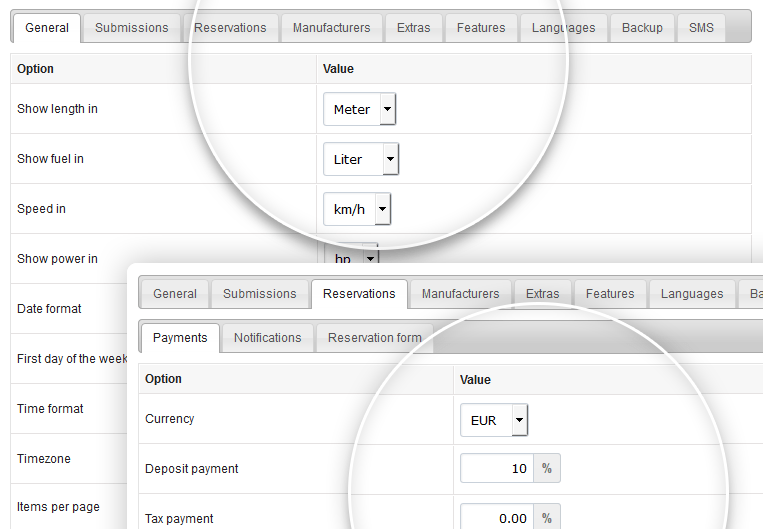The height and width of the screenshot is (529, 763).
Task: Expand the Show fuel in Liter dropdown
Action: point(361,159)
